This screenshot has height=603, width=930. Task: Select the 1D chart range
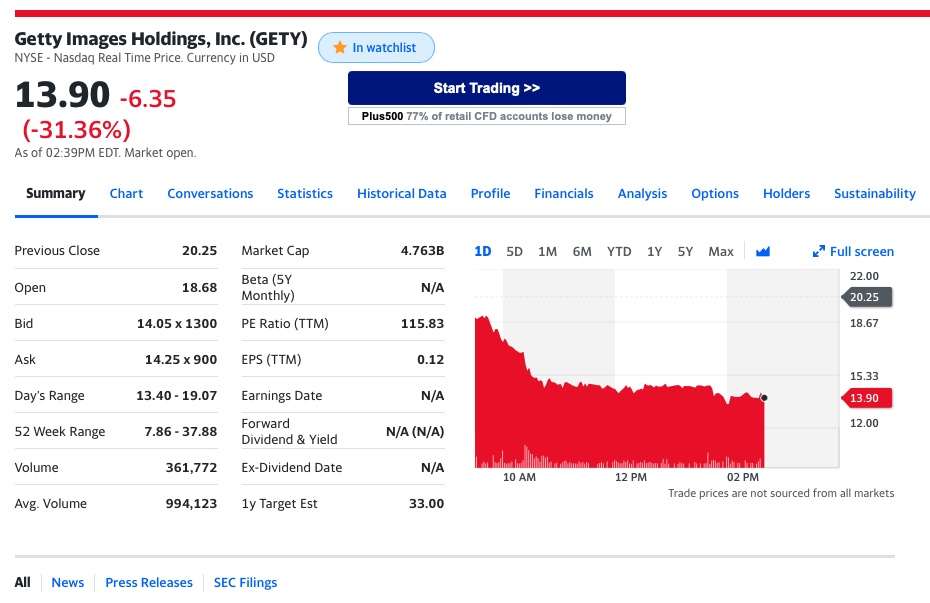point(482,252)
